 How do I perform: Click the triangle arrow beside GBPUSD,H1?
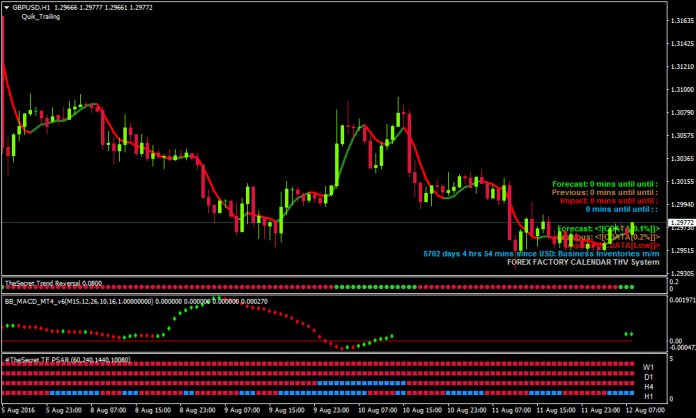(x=7, y=7)
